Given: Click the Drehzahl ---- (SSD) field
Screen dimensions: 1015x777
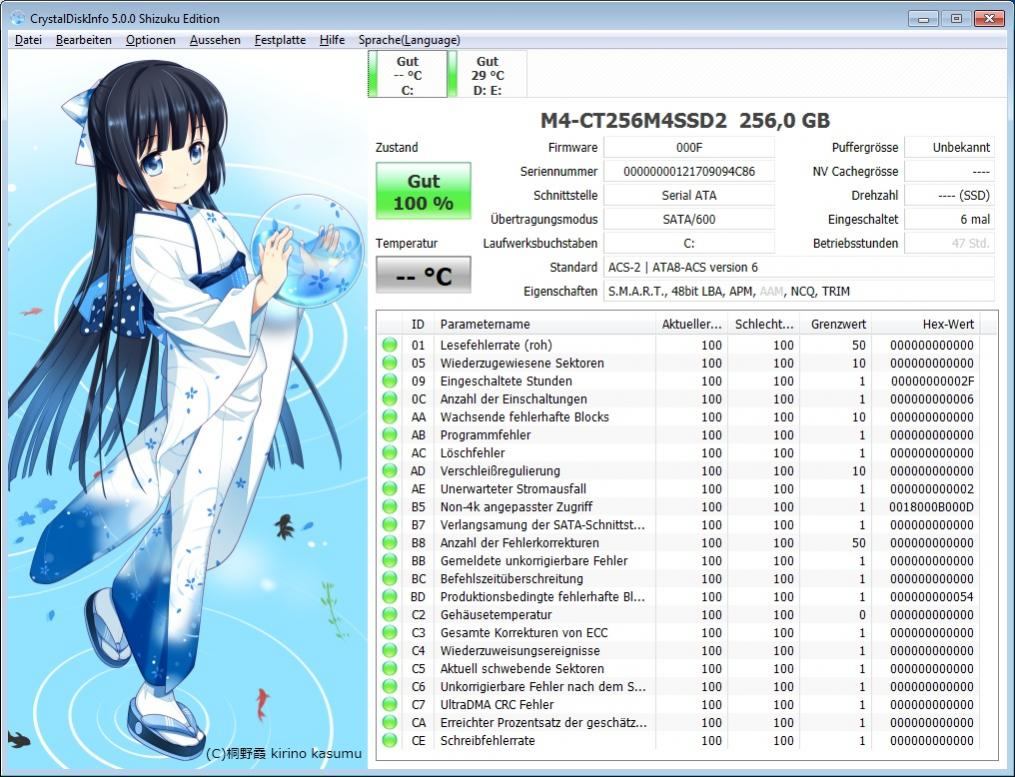Looking at the screenshot, I should coord(949,196).
